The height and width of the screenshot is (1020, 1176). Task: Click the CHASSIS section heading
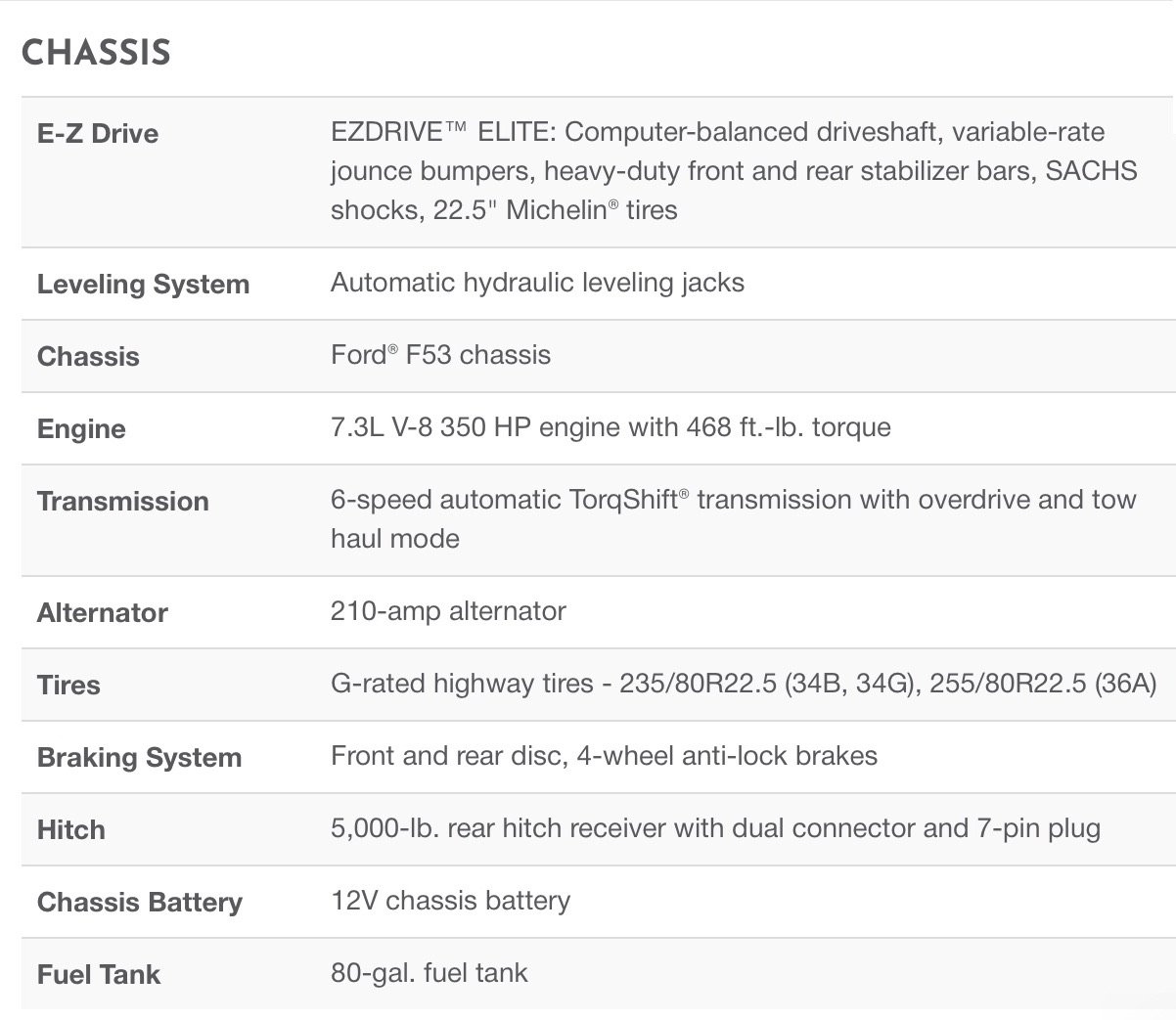pyautogui.click(x=96, y=53)
